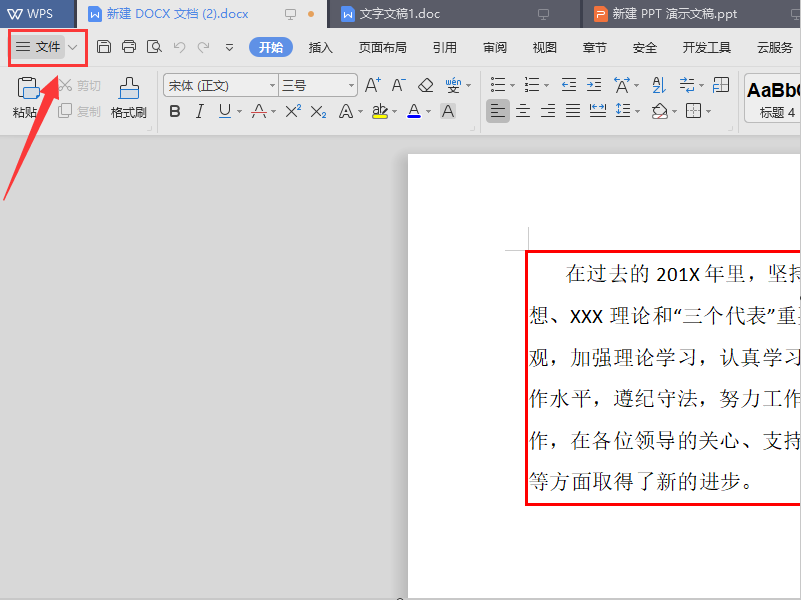Toggle Italic formatting
Viewport: 801px width, 600px height.
(200, 111)
